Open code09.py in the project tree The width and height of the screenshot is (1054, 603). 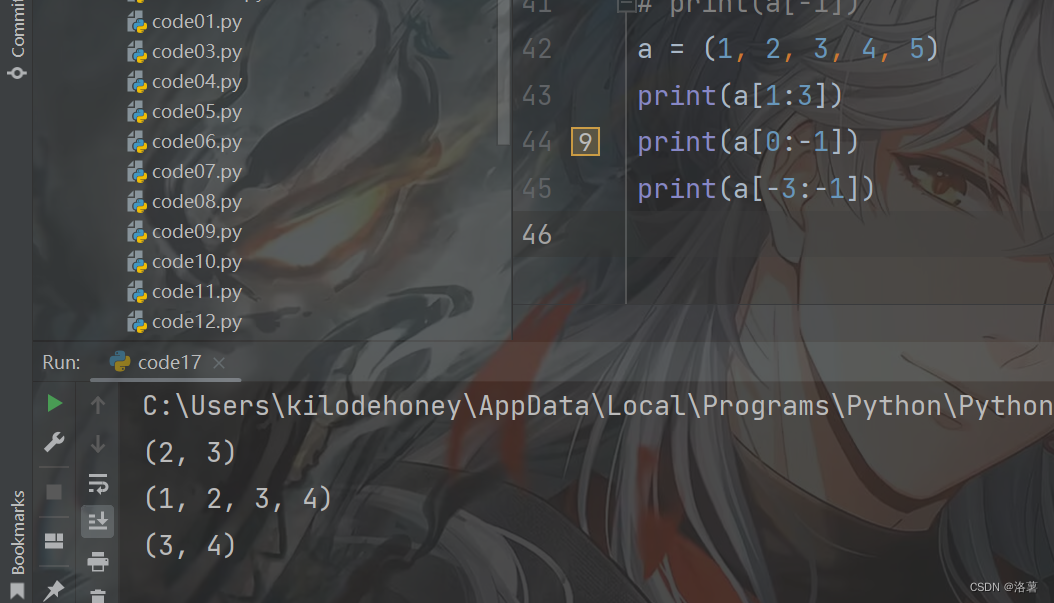pyautogui.click(x=197, y=232)
